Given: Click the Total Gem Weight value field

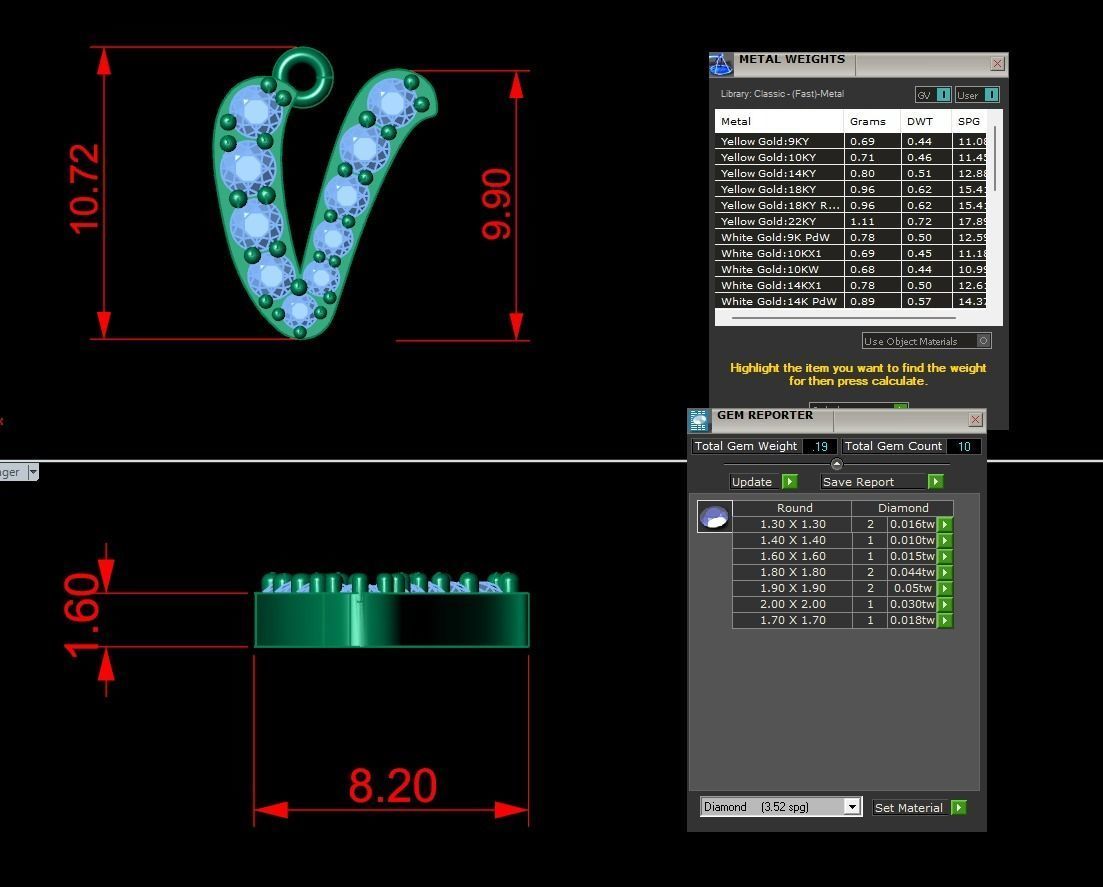Looking at the screenshot, I should point(820,447).
